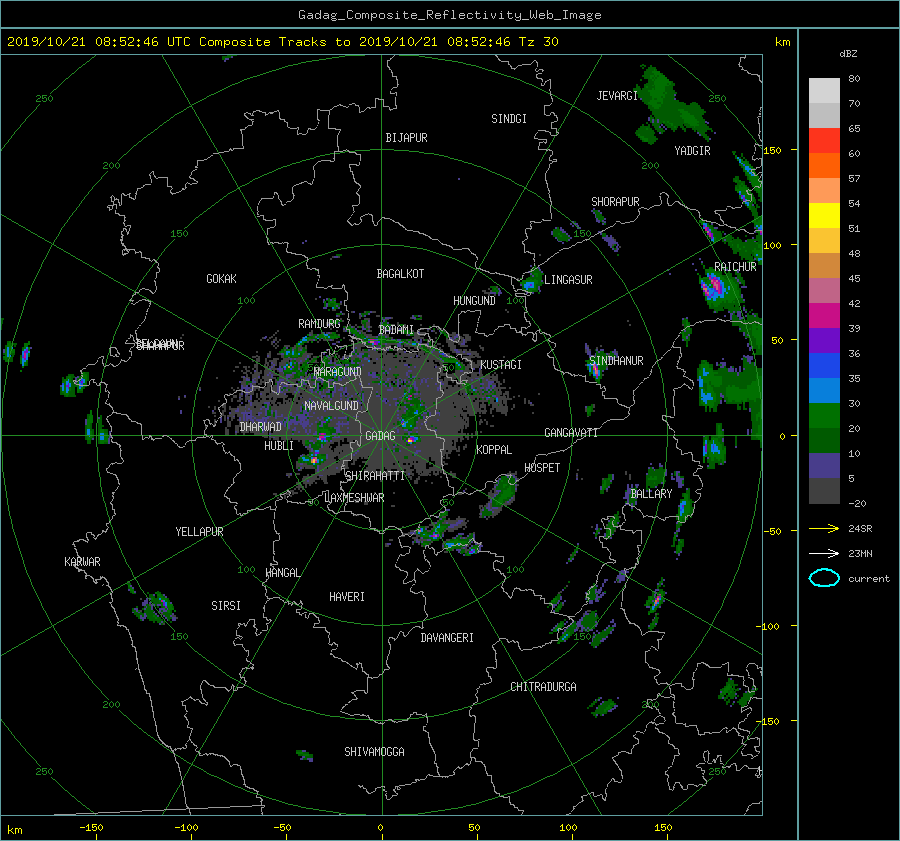Click the yellow 24SR arrow legend icon
Image resolution: width=900 pixels, height=841 pixels.
pos(824,528)
